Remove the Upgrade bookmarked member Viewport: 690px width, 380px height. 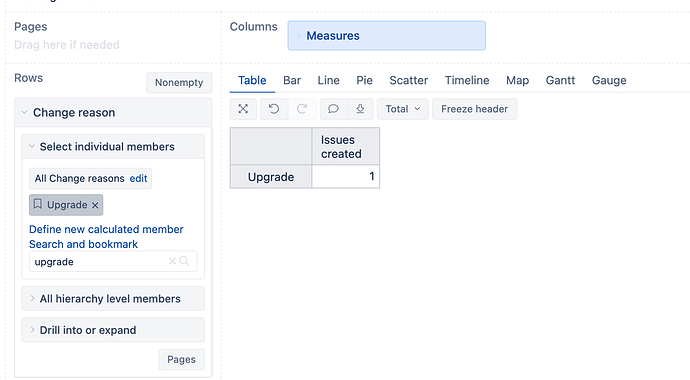pos(95,205)
